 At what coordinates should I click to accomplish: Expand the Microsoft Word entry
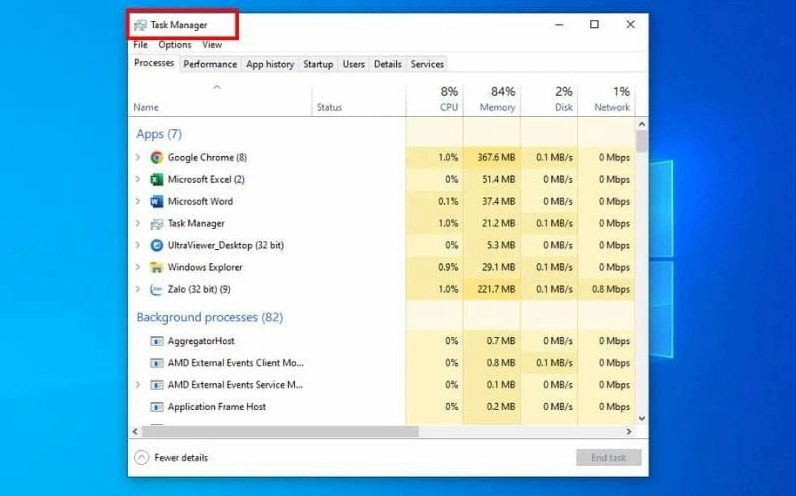[138, 202]
